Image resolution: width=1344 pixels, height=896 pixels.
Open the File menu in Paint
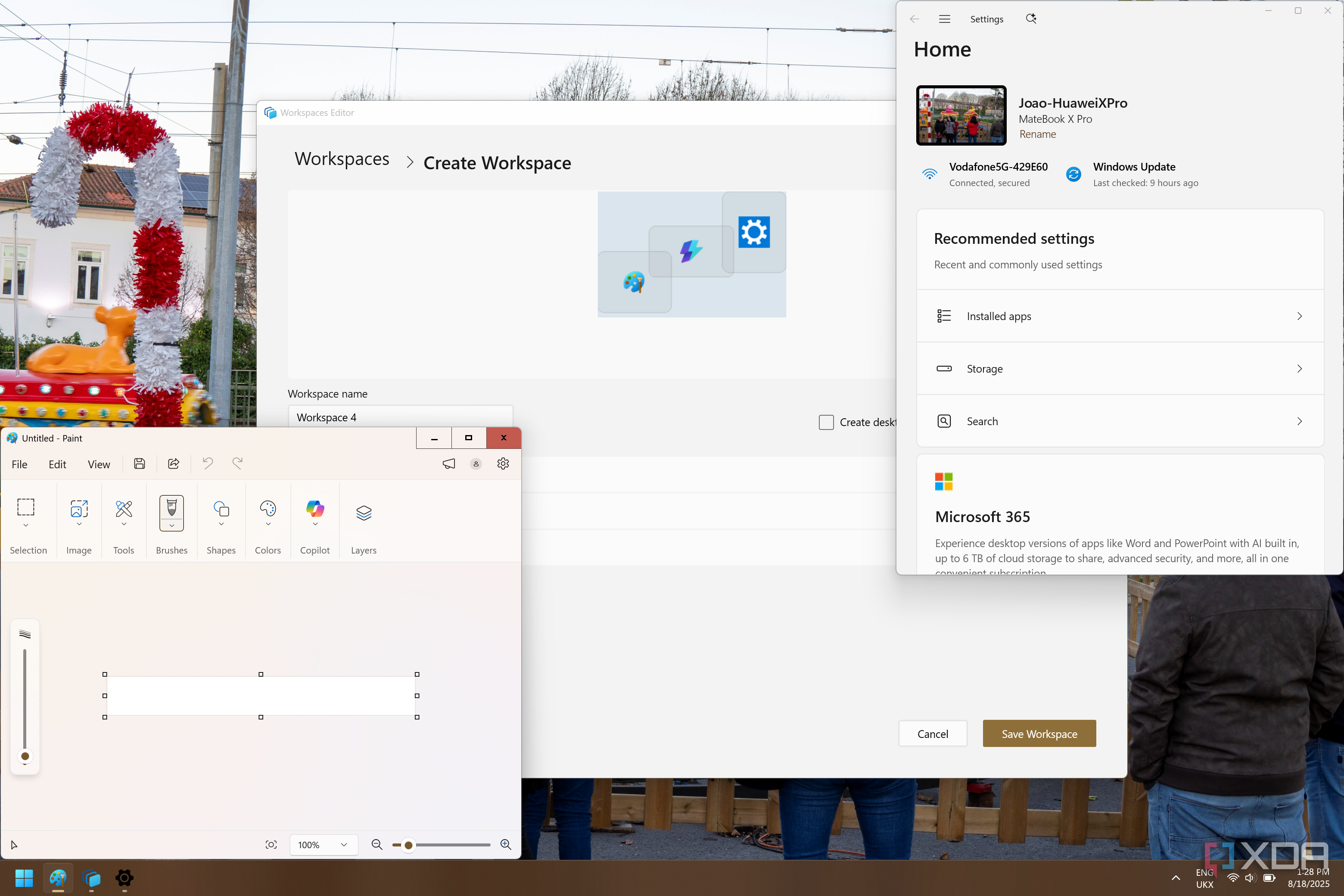(19, 464)
